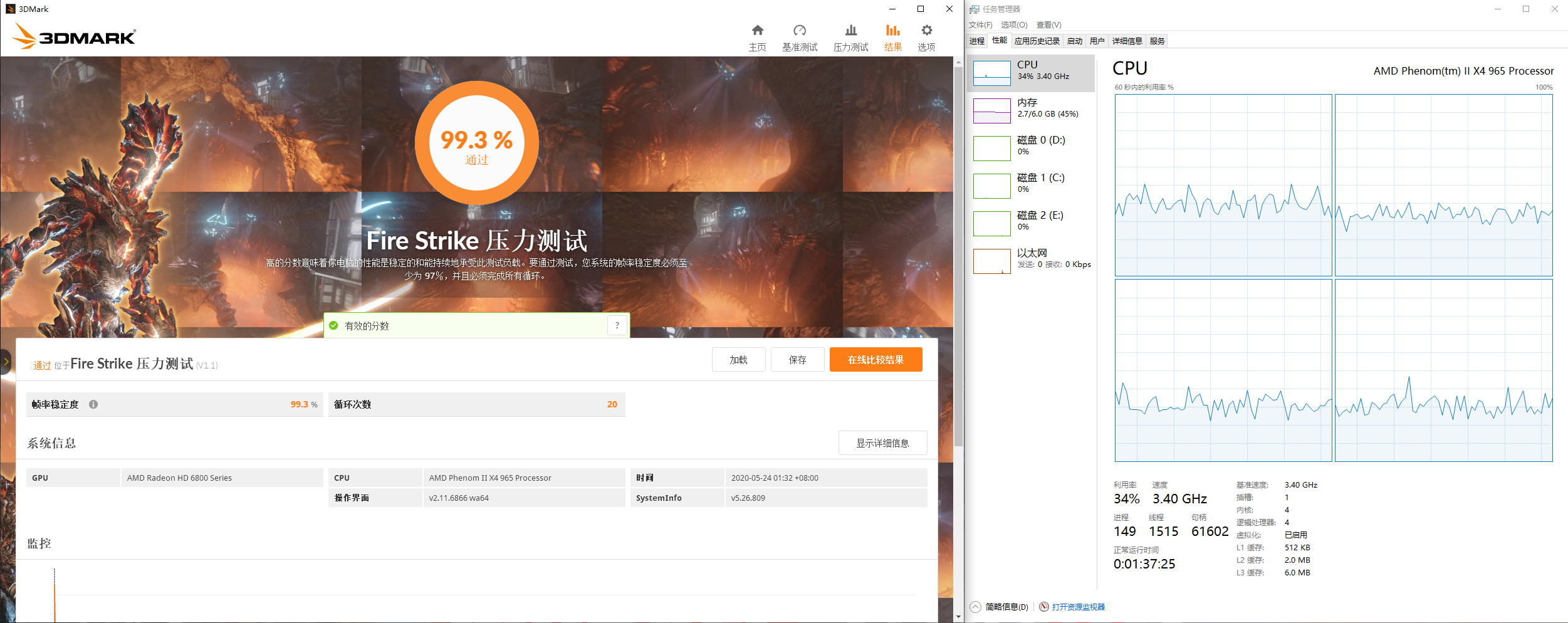Click the 监控 section heading

39,543
